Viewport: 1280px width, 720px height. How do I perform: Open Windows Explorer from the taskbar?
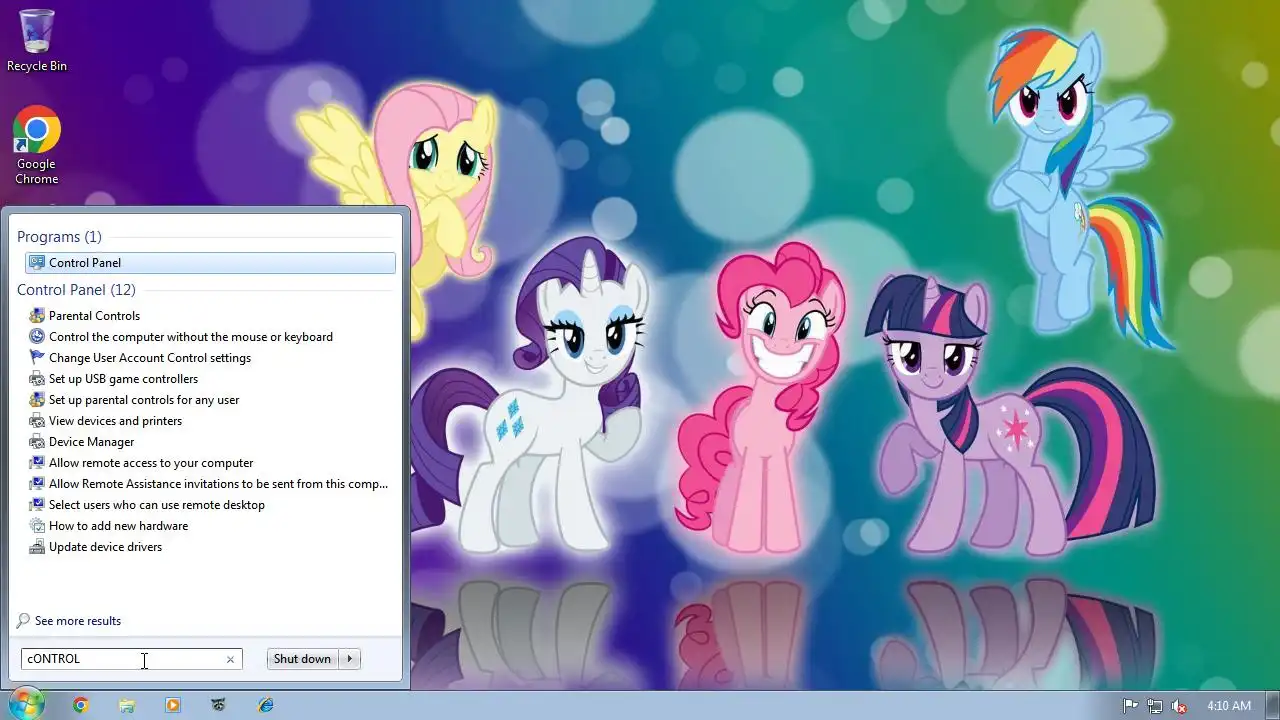127,705
